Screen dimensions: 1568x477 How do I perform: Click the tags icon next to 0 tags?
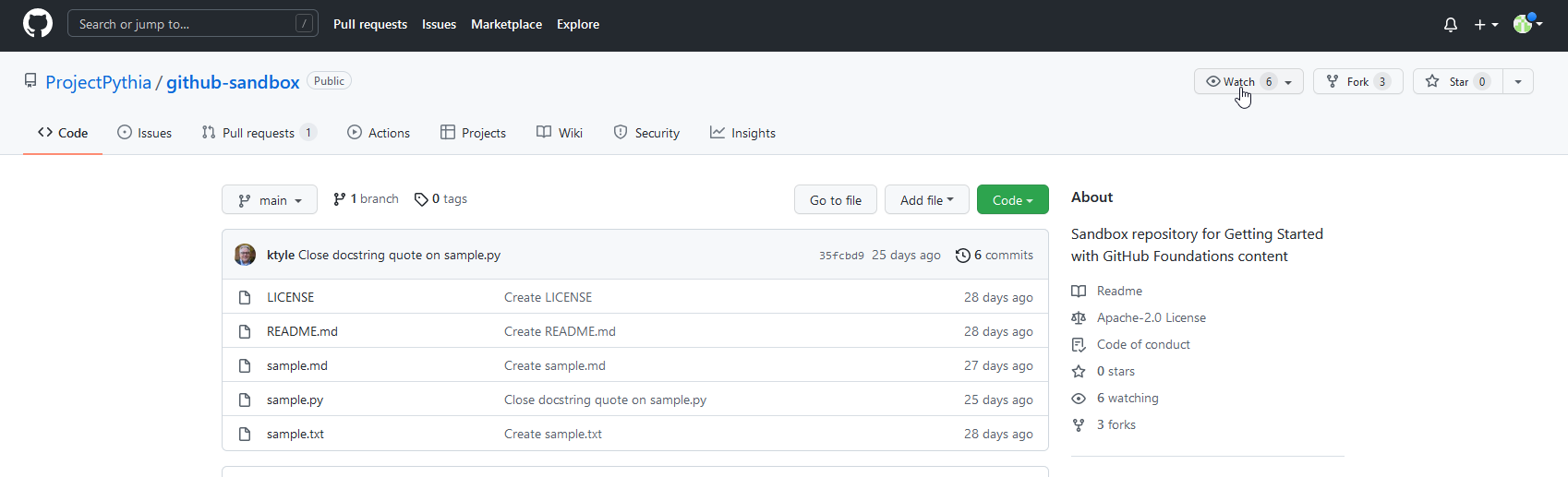[x=421, y=199]
